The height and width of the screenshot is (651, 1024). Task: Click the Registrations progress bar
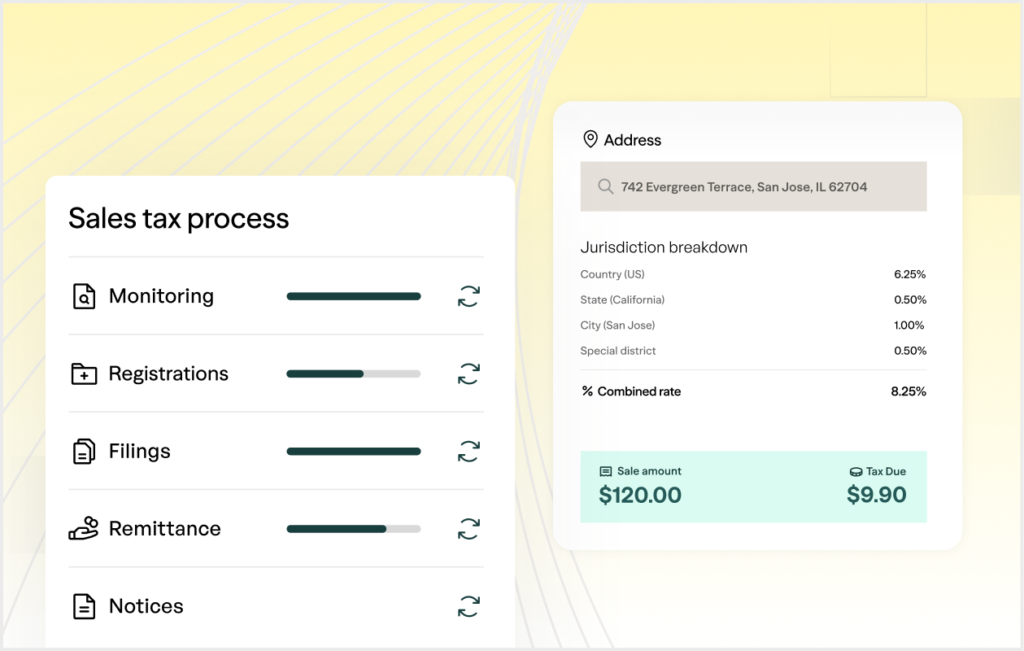[353, 374]
